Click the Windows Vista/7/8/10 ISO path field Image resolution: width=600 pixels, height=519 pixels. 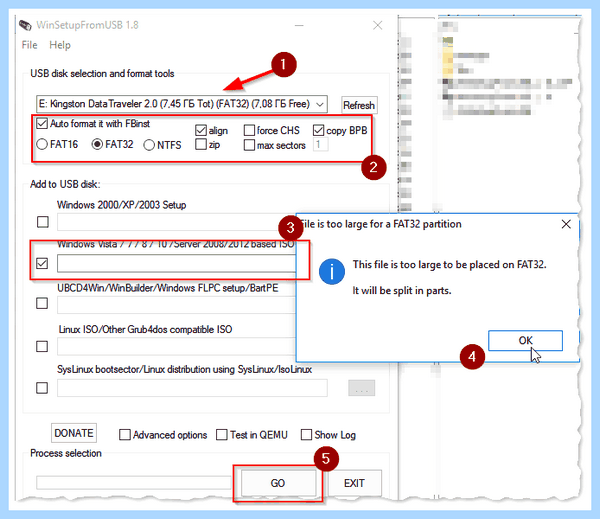pos(176,264)
